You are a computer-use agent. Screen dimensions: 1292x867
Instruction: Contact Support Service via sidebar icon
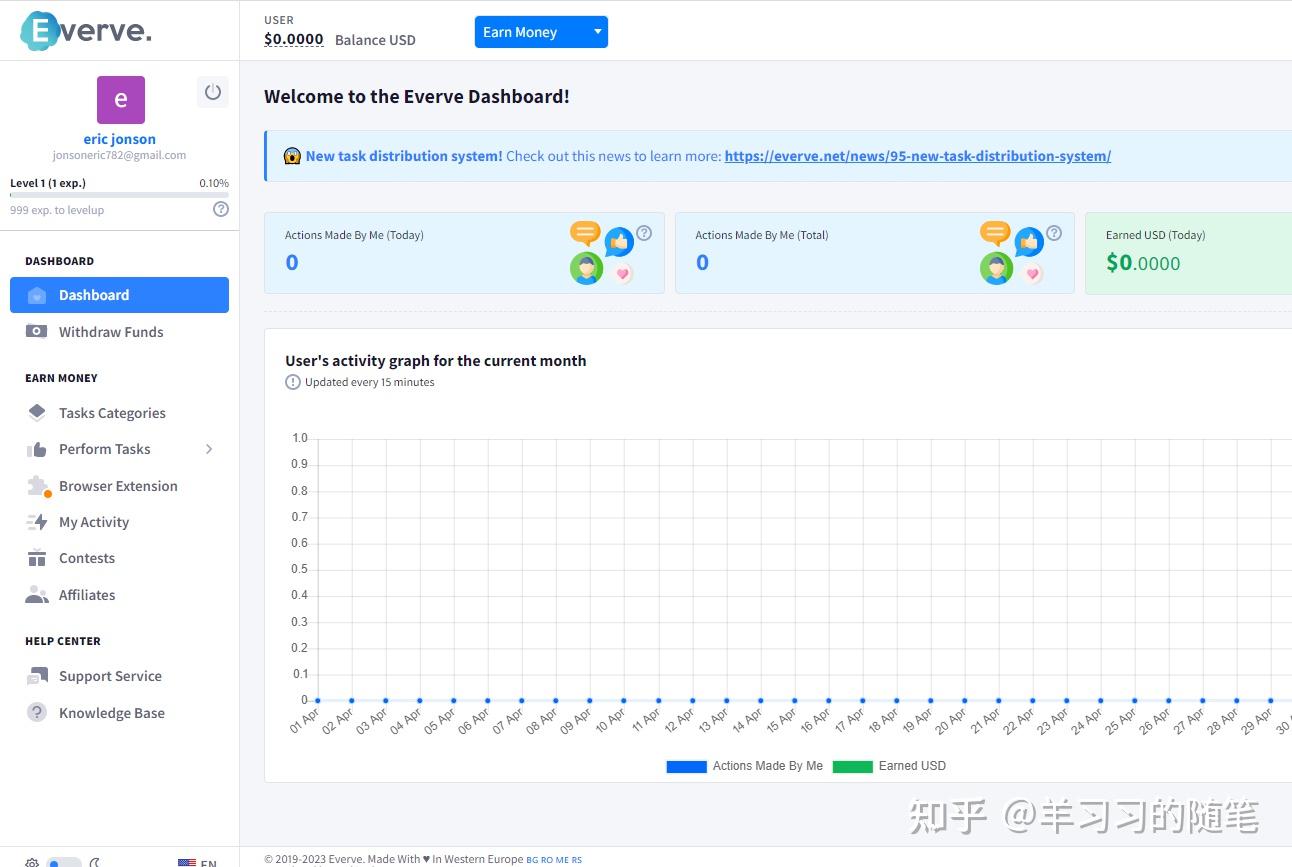tap(36, 676)
